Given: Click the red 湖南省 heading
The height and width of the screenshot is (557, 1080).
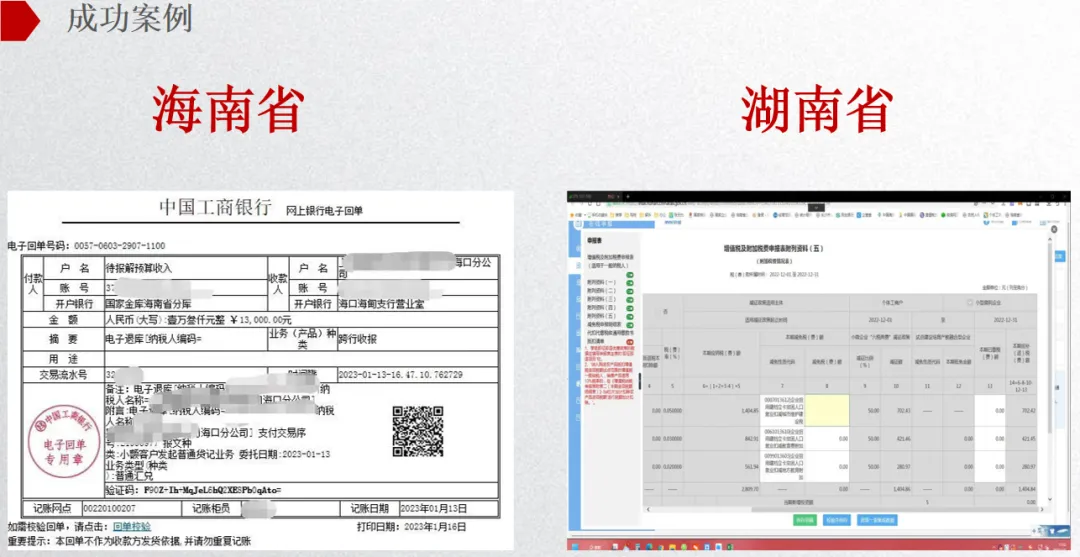Looking at the screenshot, I should coord(818,109).
